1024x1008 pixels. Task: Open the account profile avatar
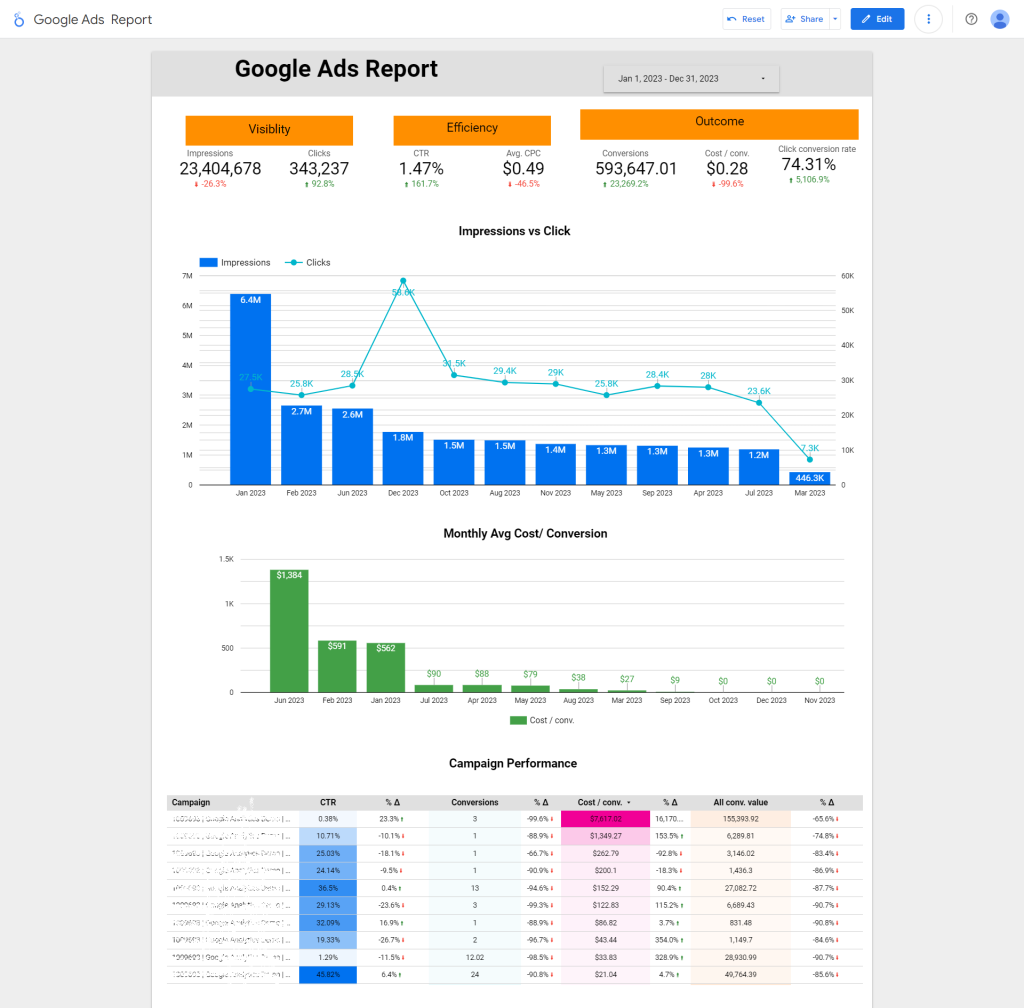click(999, 19)
